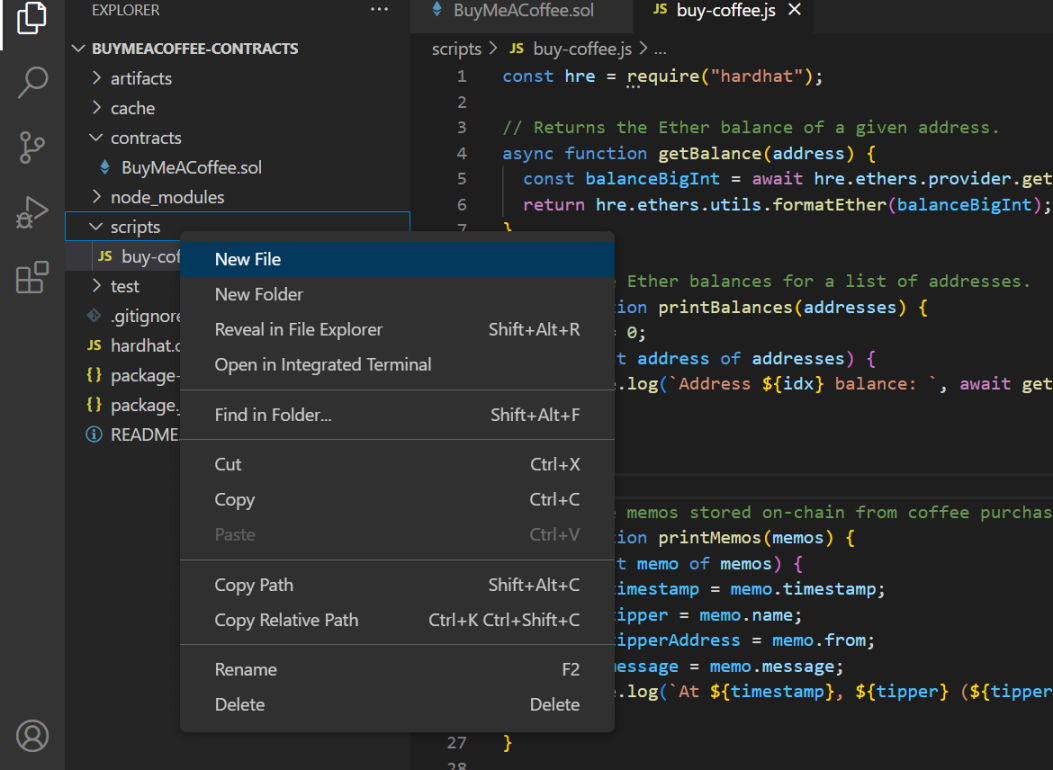Screen dimensions: 1053x770
Task: Open BuyMeACoffee.sol in the file tree
Action: [191, 167]
